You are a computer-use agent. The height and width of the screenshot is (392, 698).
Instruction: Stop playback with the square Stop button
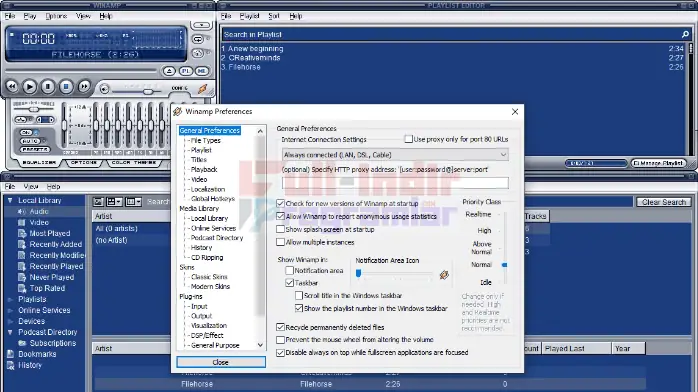click(x=66, y=86)
